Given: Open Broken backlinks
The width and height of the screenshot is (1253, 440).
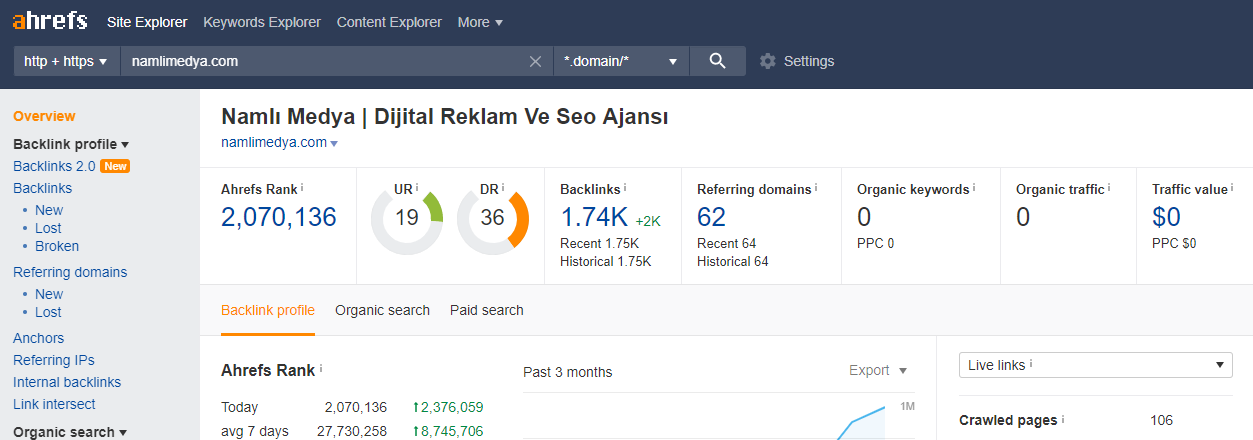Looking at the screenshot, I should pyautogui.click(x=57, y=246).
